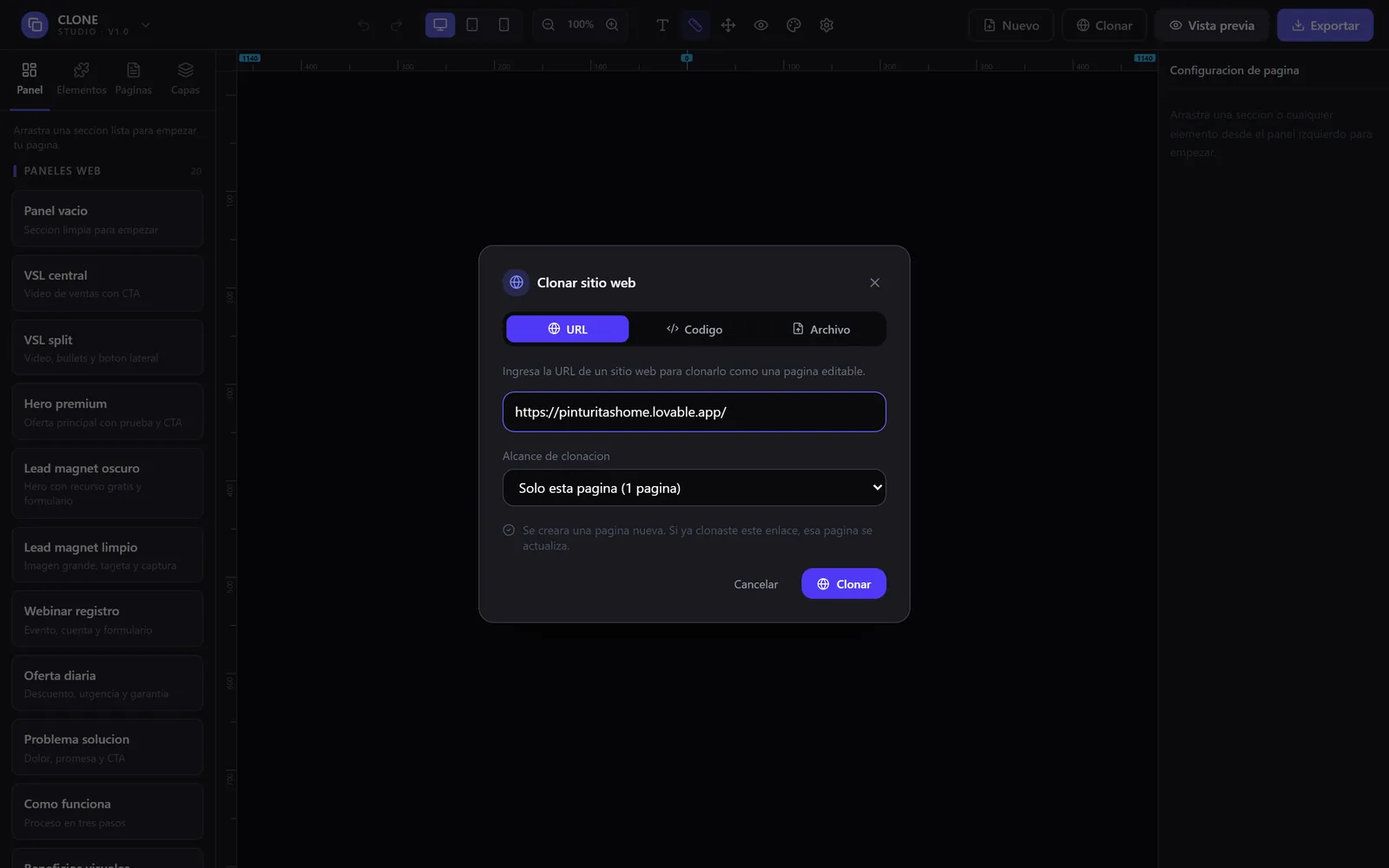Zoom in the canvas
The image size is (1389, 868).
point(612,25)
